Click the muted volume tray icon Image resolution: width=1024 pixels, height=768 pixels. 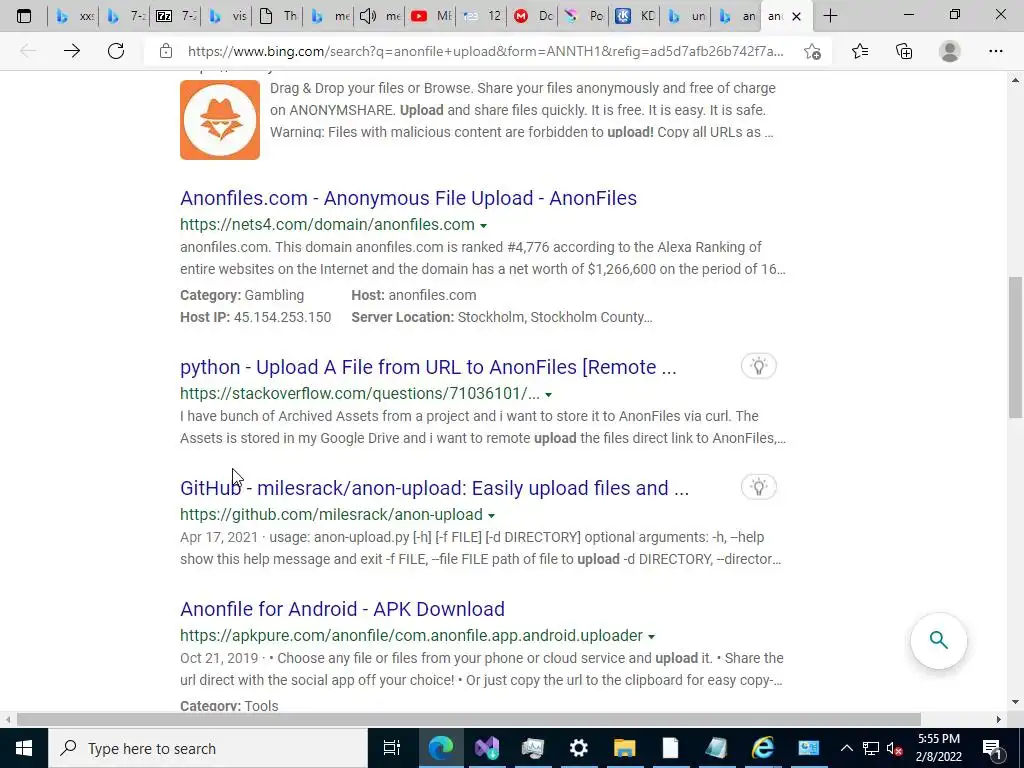(x=895, y=748)
